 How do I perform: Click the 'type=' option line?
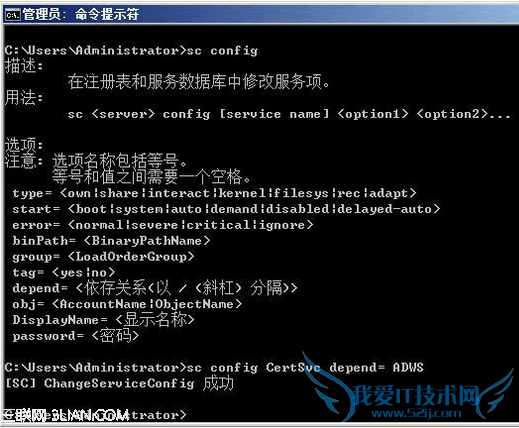point(214,193)
